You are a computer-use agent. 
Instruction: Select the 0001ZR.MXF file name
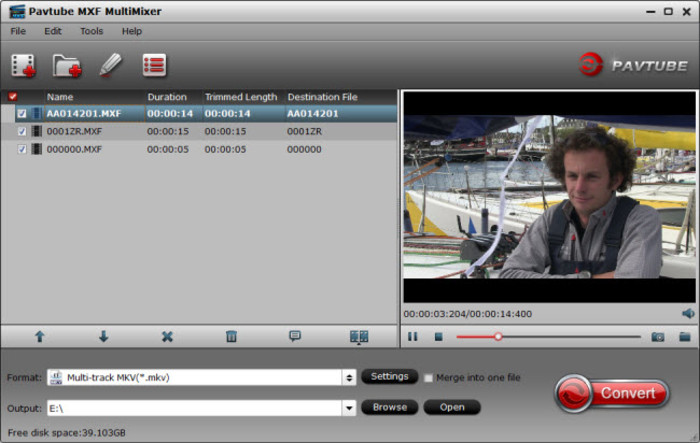click(x=74, y=131)
